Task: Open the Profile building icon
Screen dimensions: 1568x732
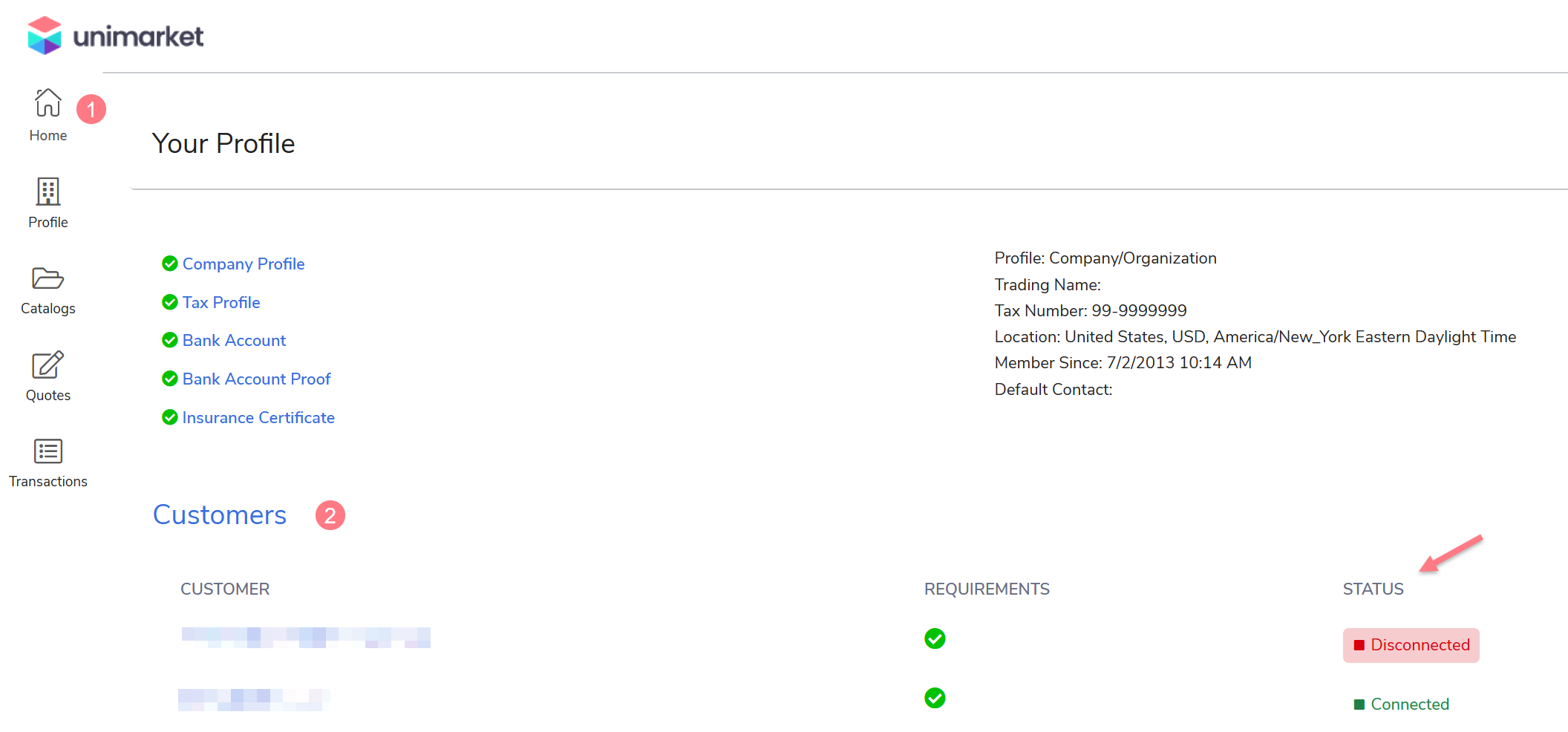Action: click(x=48, y=192)
